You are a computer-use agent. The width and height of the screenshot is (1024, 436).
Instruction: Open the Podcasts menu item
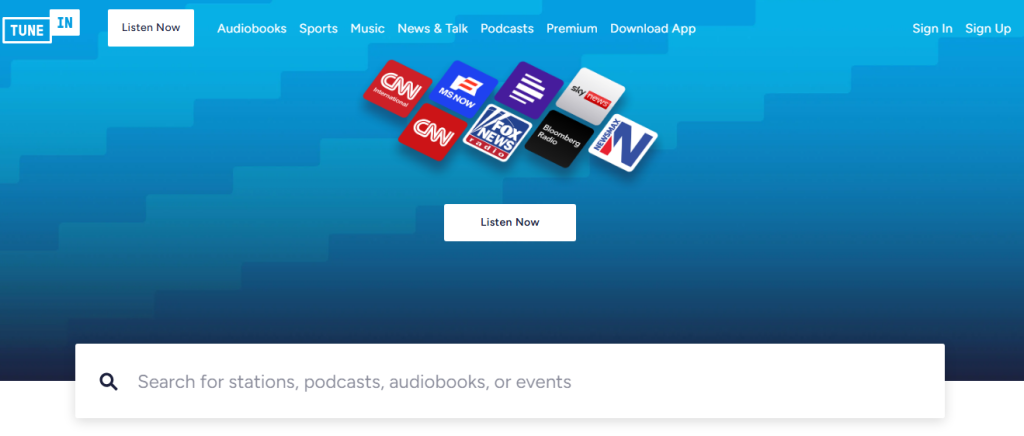(x=507, y=29)
